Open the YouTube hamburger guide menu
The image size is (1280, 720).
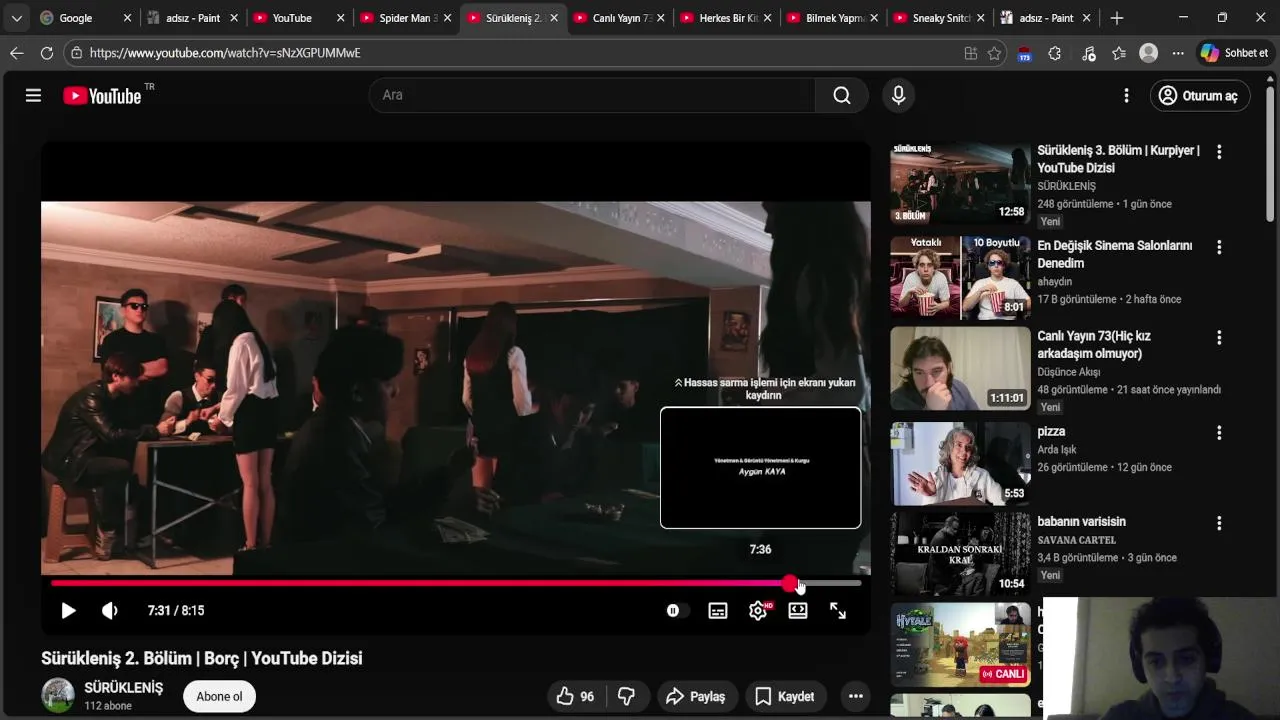(33, 95)
